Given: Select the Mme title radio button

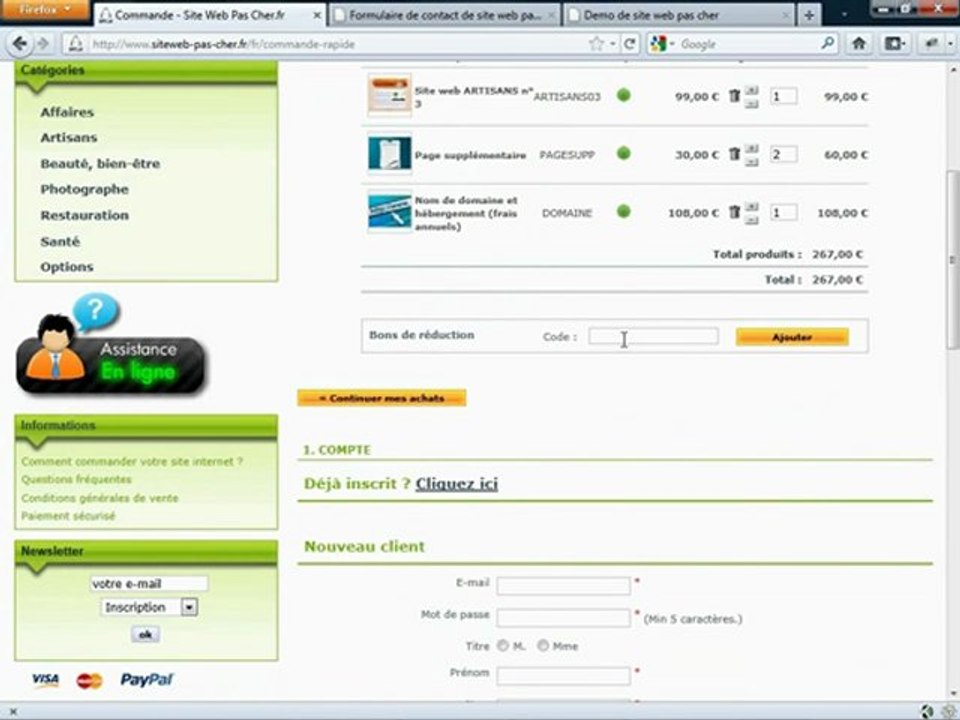Looking at the screenshot, I should coord(542,645).
